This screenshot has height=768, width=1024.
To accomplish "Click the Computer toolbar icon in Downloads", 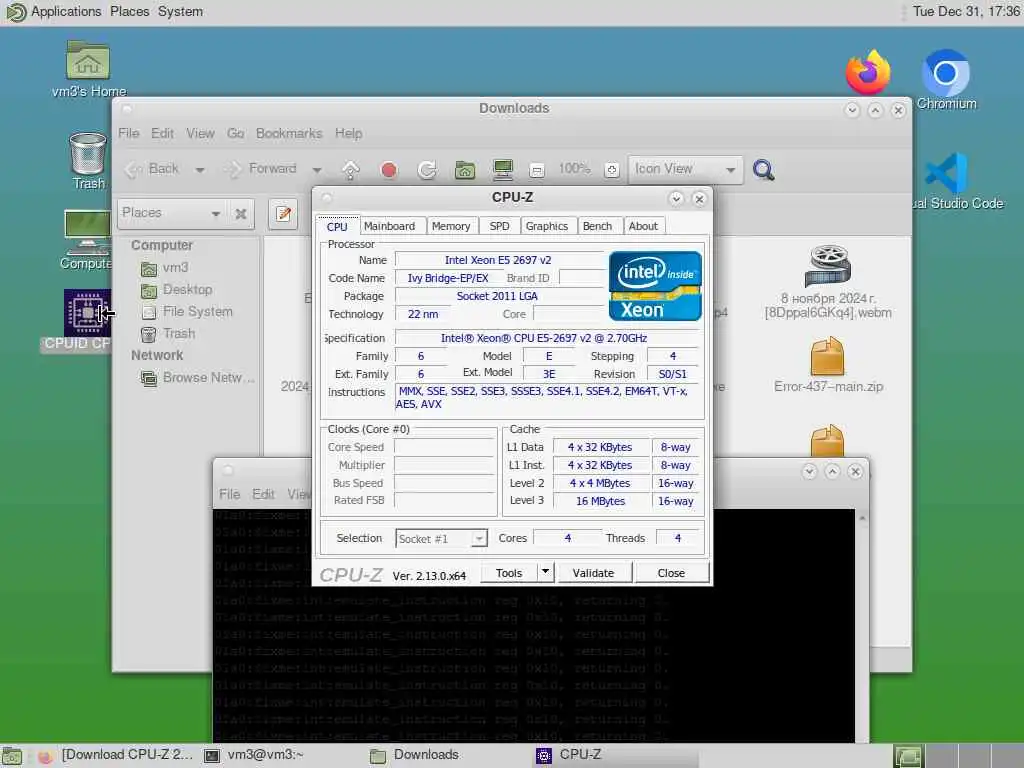I will (x=503, y=170).
